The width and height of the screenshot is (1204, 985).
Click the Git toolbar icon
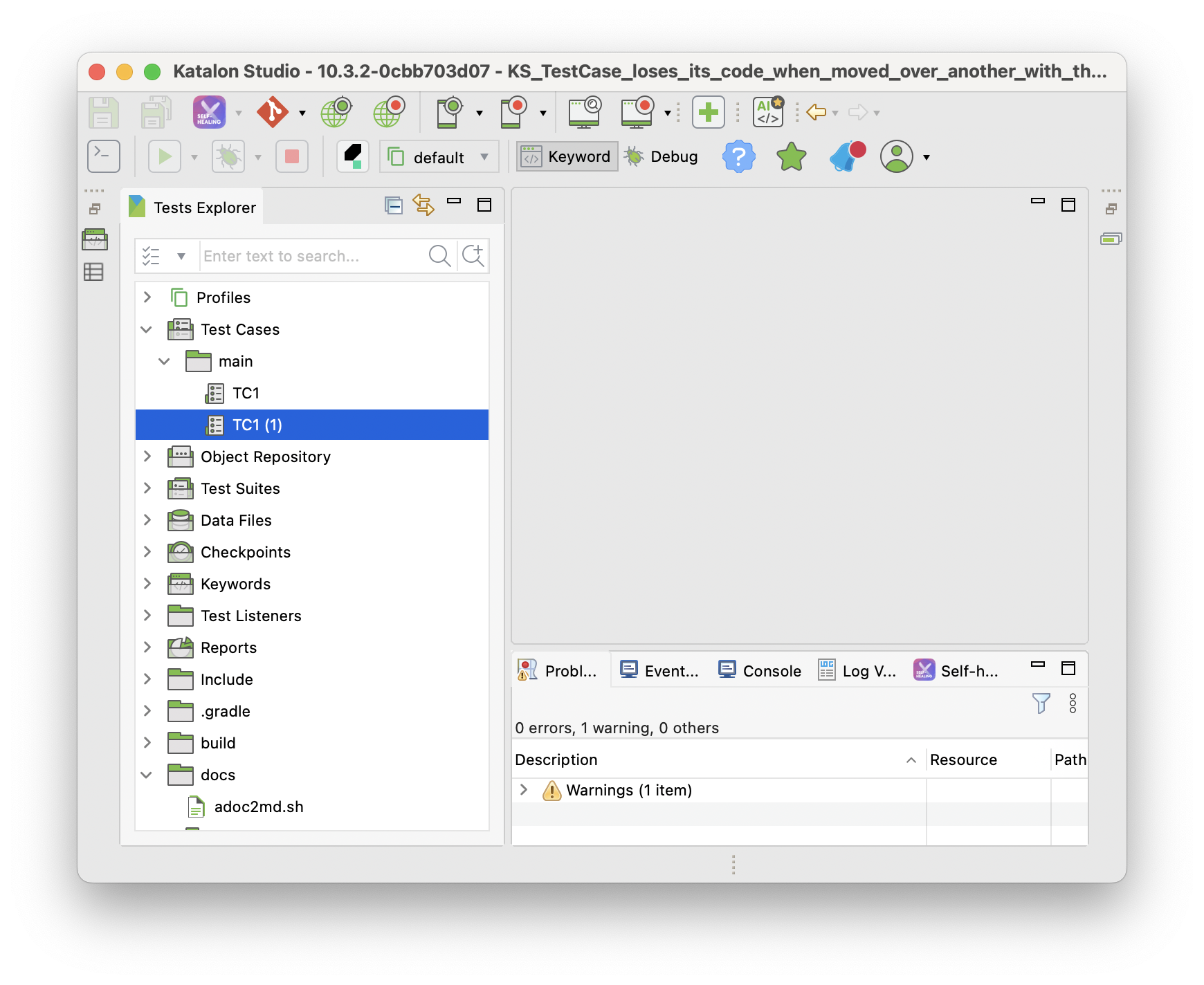(x=273, y=112)
